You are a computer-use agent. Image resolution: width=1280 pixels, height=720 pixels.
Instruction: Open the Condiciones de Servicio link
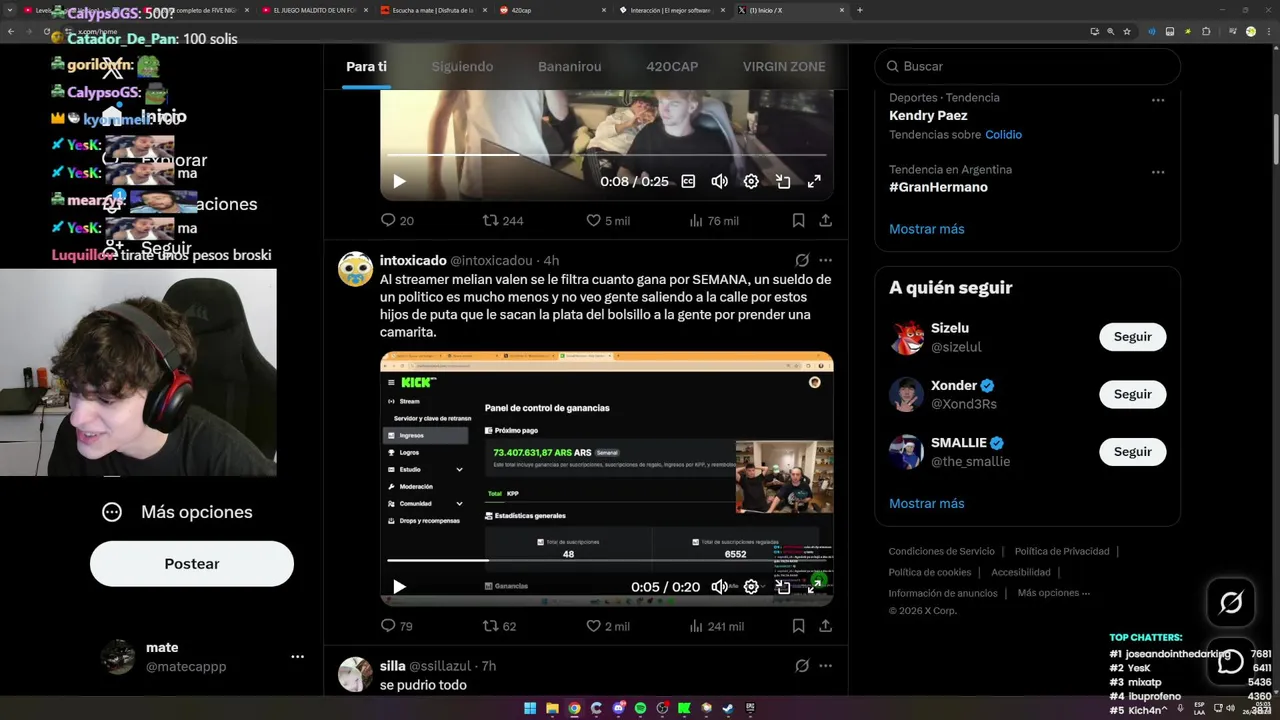click(x=942, y=551)
